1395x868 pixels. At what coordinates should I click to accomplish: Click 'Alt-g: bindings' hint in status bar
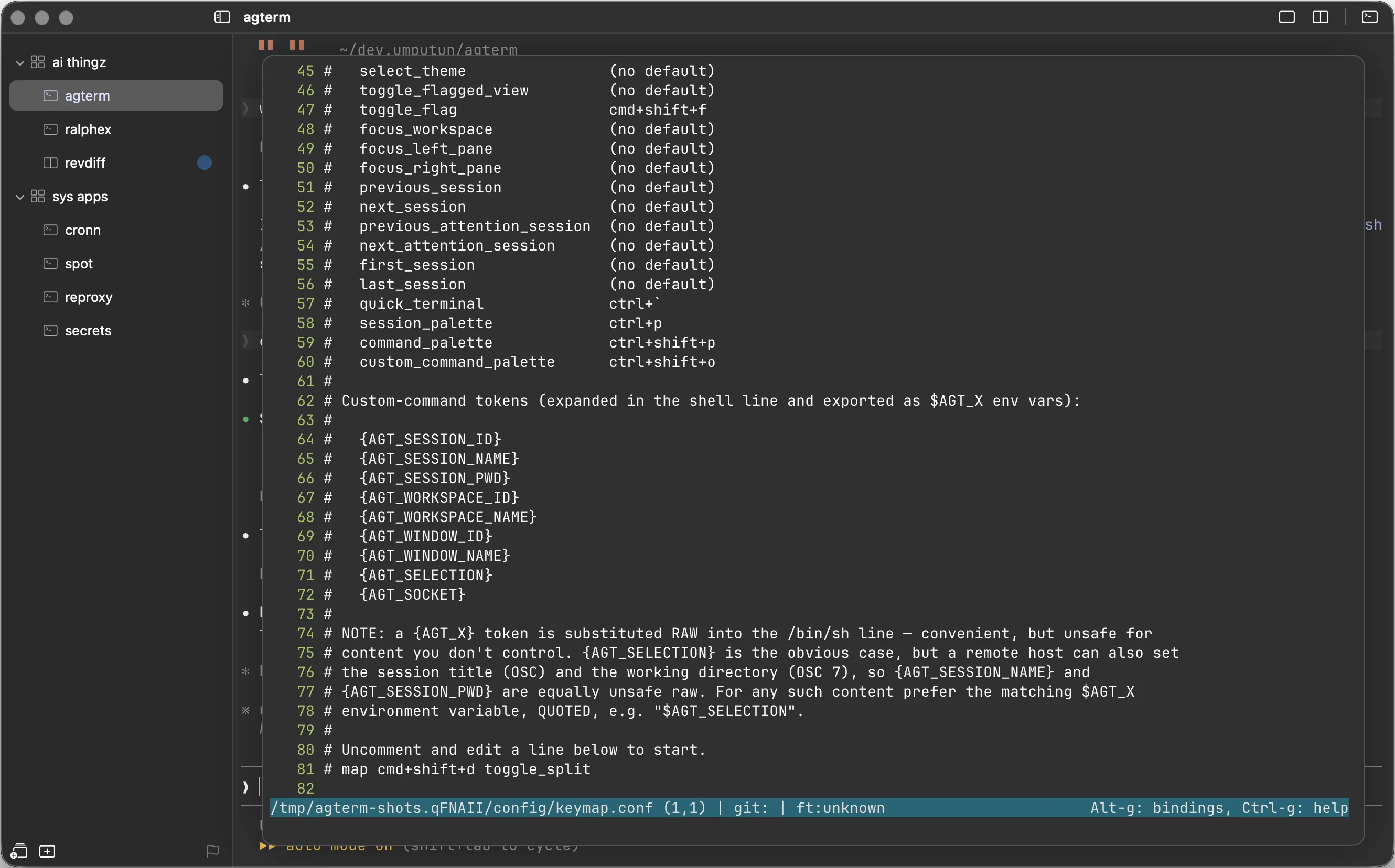1157,808
